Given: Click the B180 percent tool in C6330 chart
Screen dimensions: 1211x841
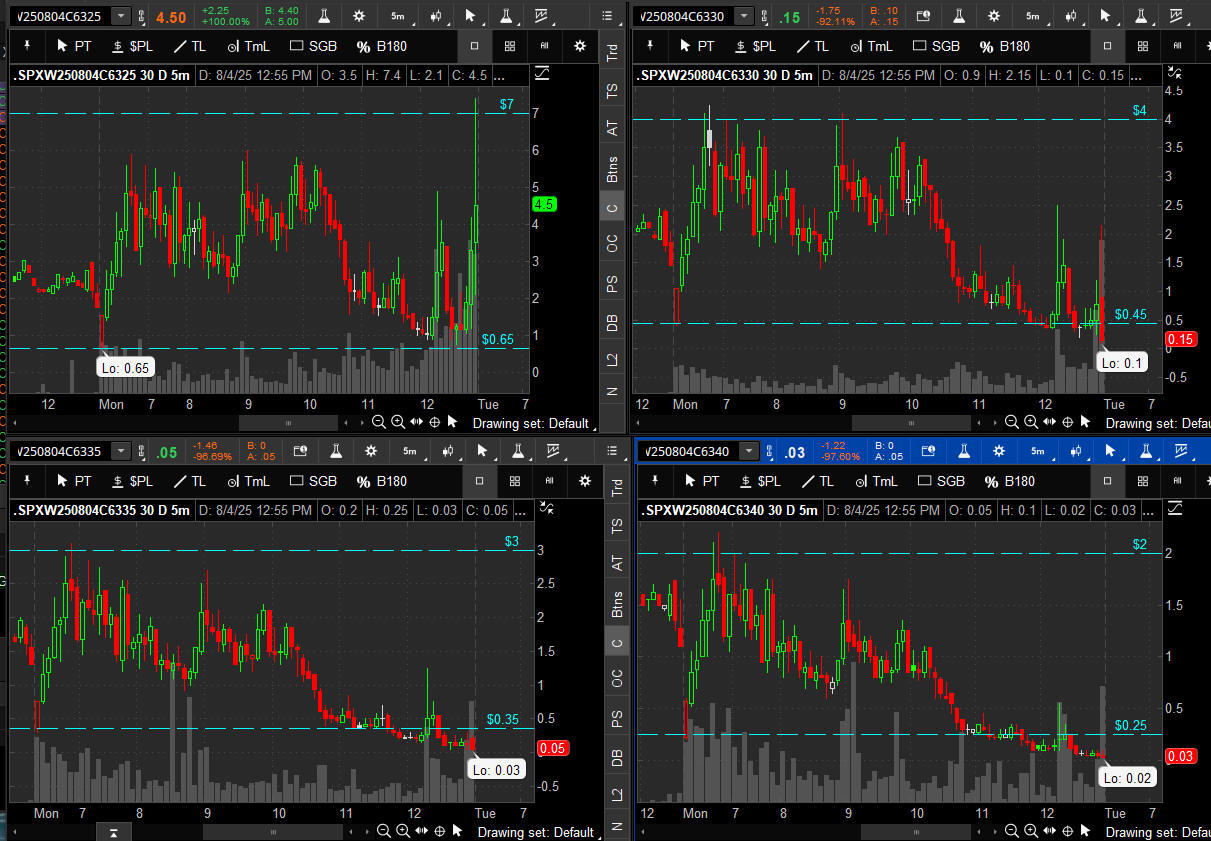Looking at the screenshot, I should (1005, 46).
